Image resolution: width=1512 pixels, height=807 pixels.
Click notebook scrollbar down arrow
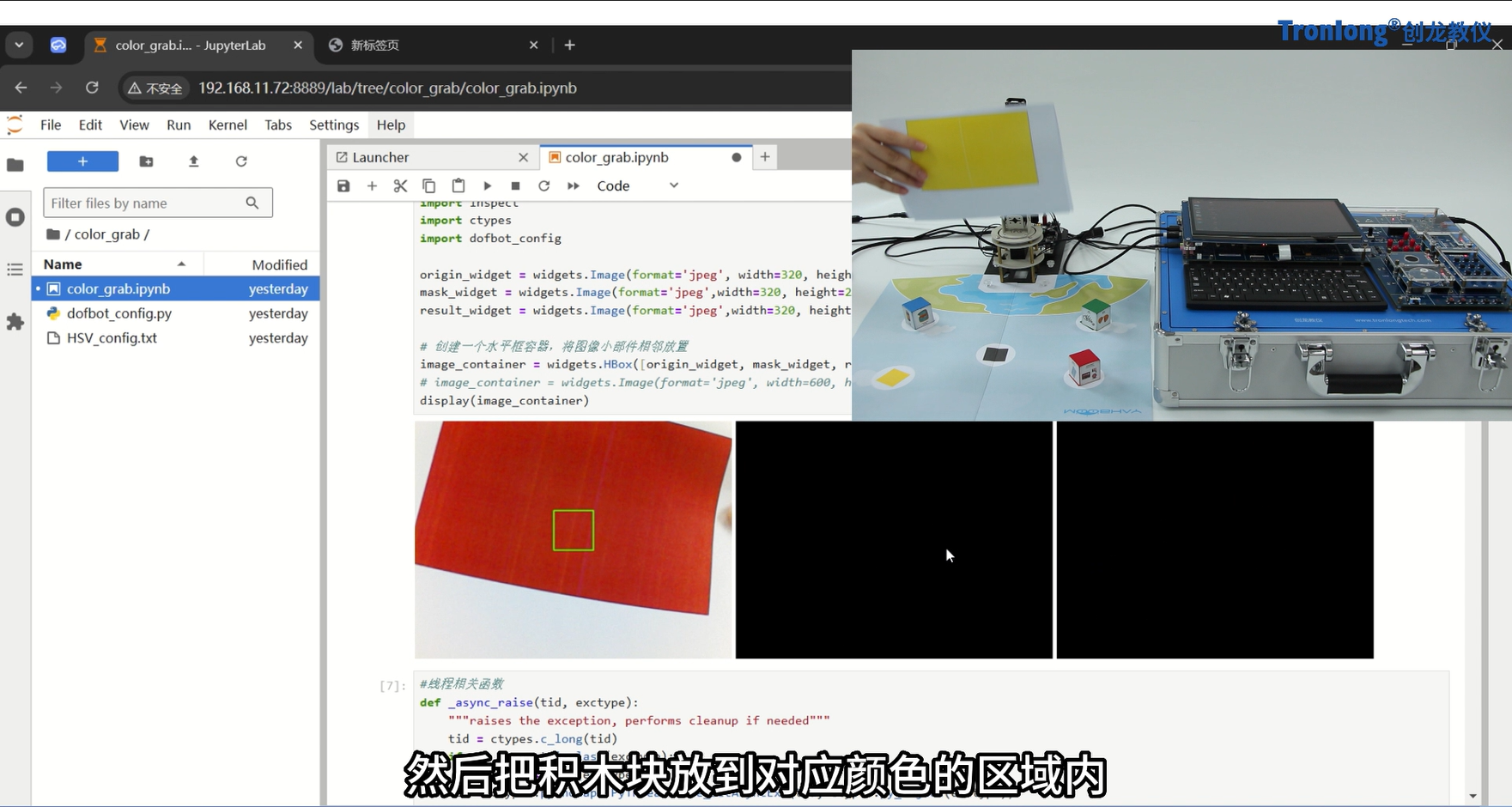1473,796
